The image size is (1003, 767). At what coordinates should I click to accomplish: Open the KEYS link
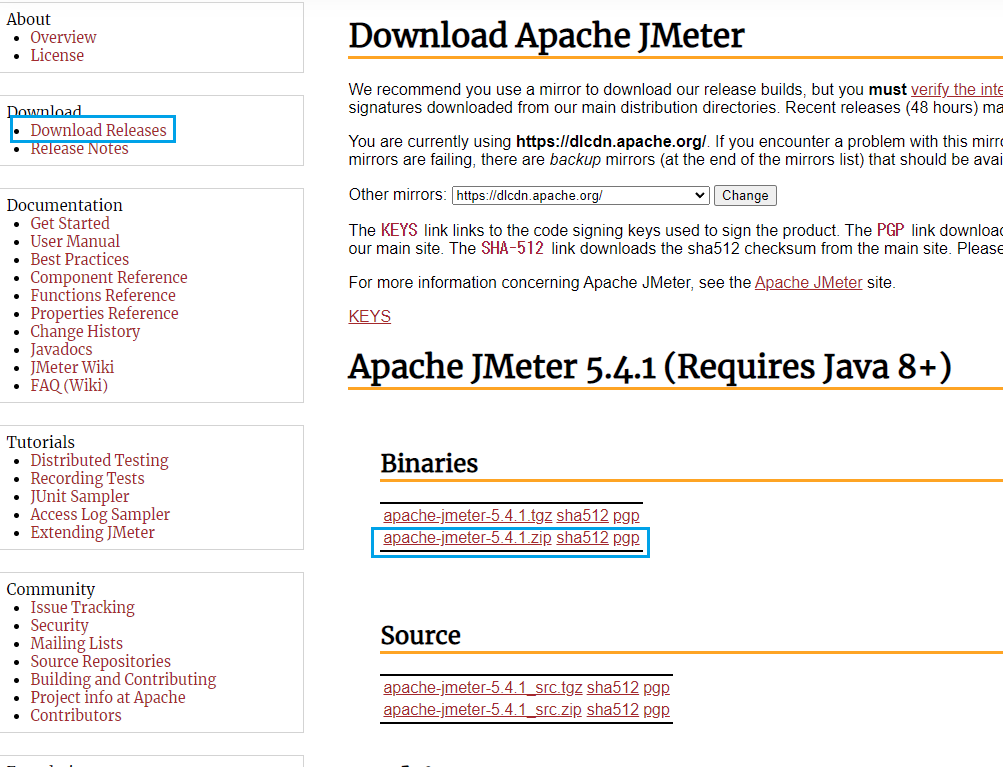pyautogui.click(x=369, y=316)
